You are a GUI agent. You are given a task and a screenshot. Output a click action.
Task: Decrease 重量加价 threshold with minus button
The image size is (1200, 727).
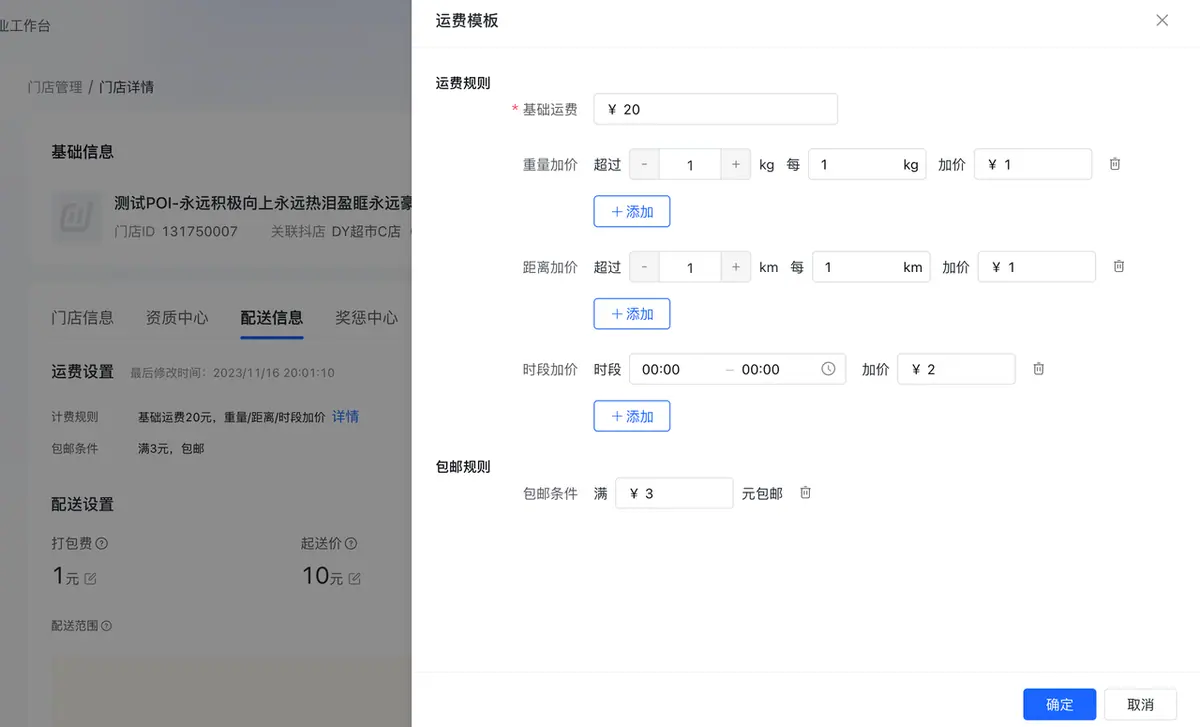pyautogui.click(x=644, y=165)
